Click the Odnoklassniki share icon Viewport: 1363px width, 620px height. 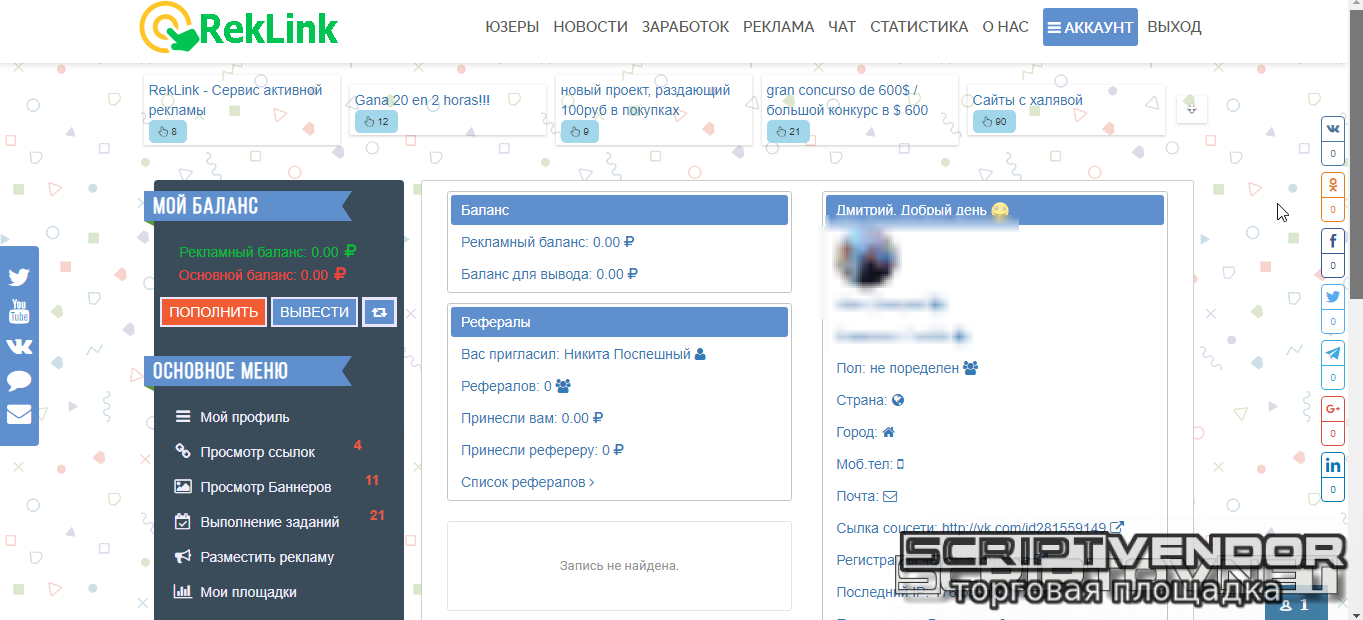tap(1333, 186)
